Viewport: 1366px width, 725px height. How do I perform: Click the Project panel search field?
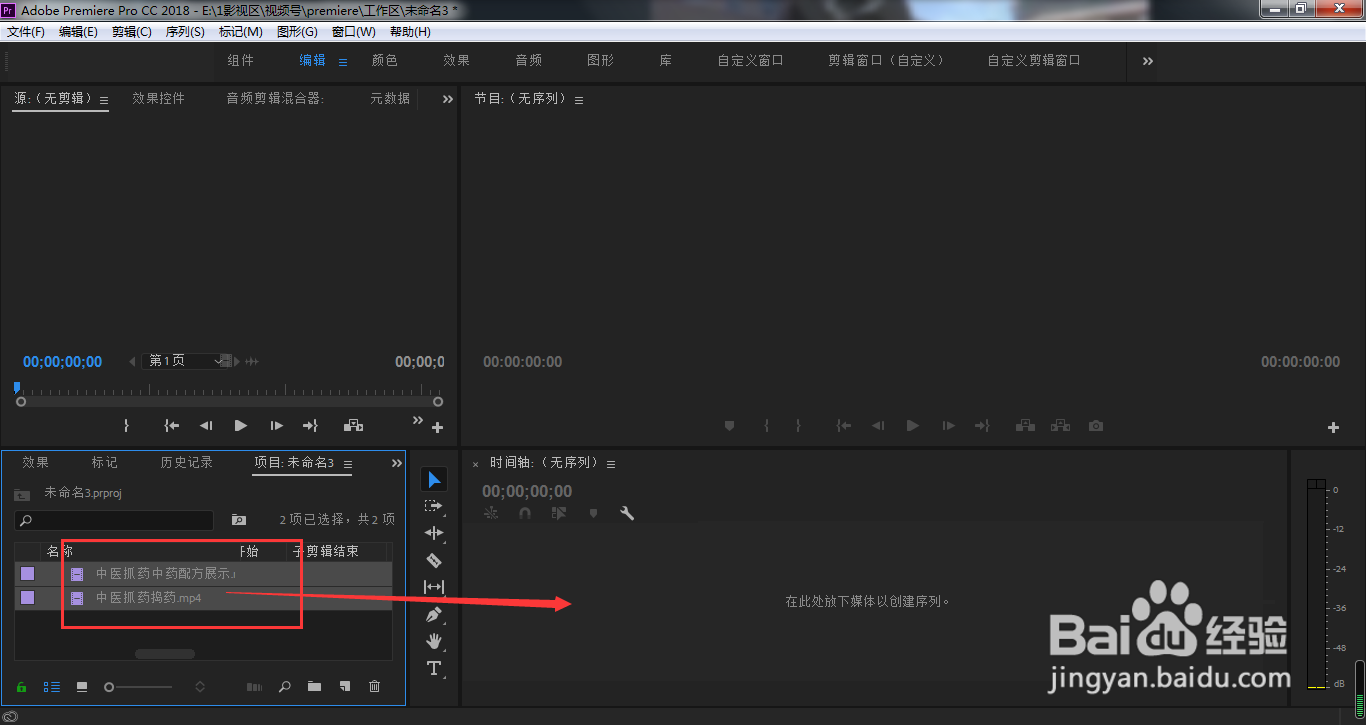pos(114,520)
